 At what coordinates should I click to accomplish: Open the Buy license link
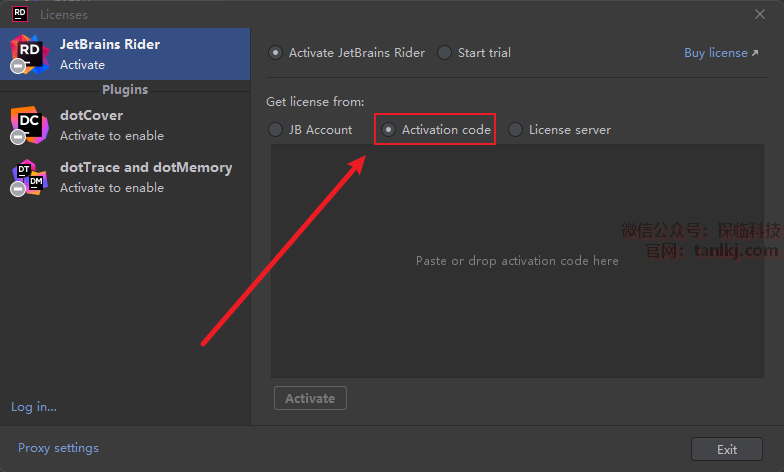pyautogui.click(x=715, y=53)
